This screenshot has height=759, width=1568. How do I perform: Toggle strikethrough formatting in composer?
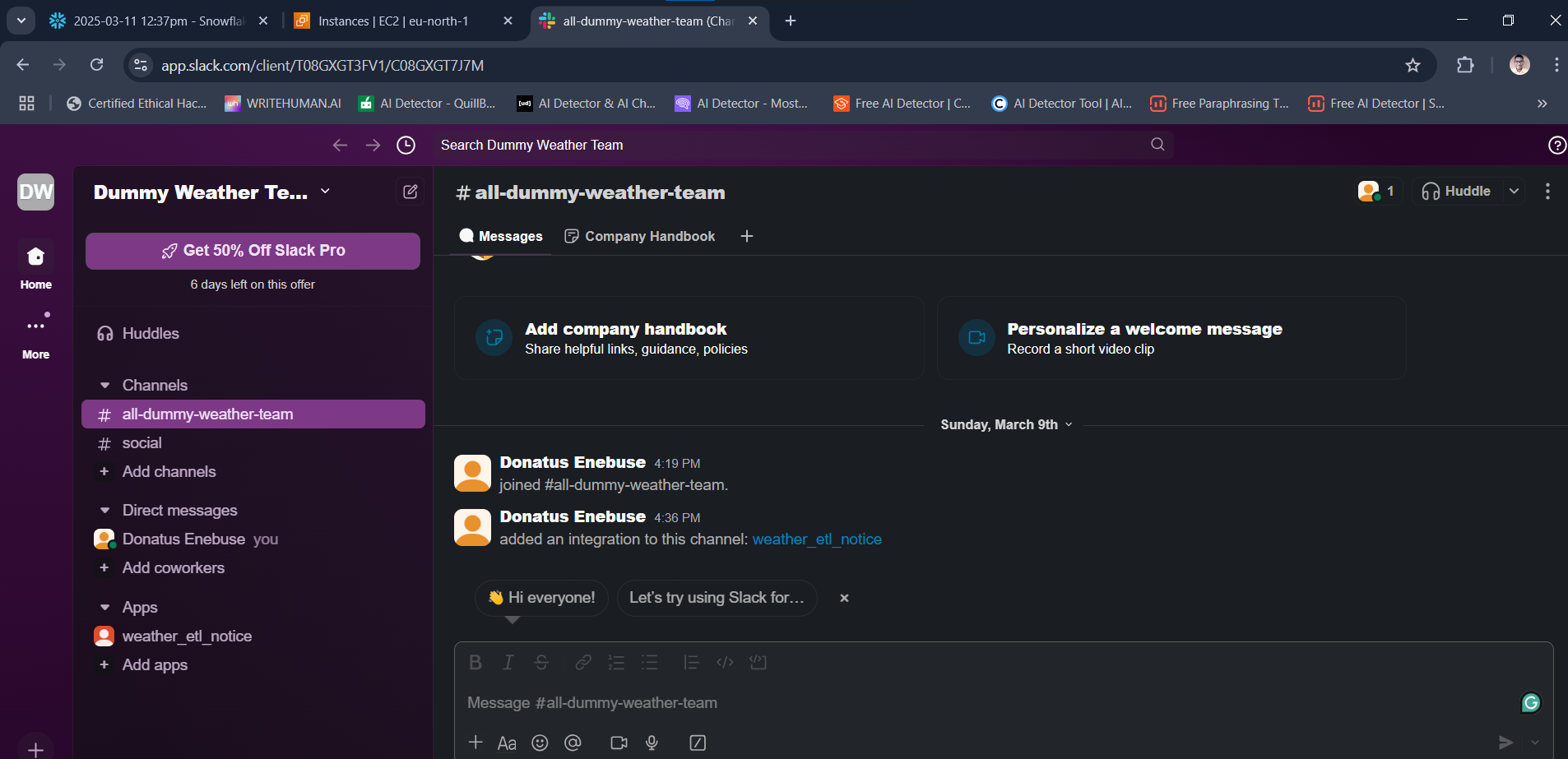click(x=541, y=663)
